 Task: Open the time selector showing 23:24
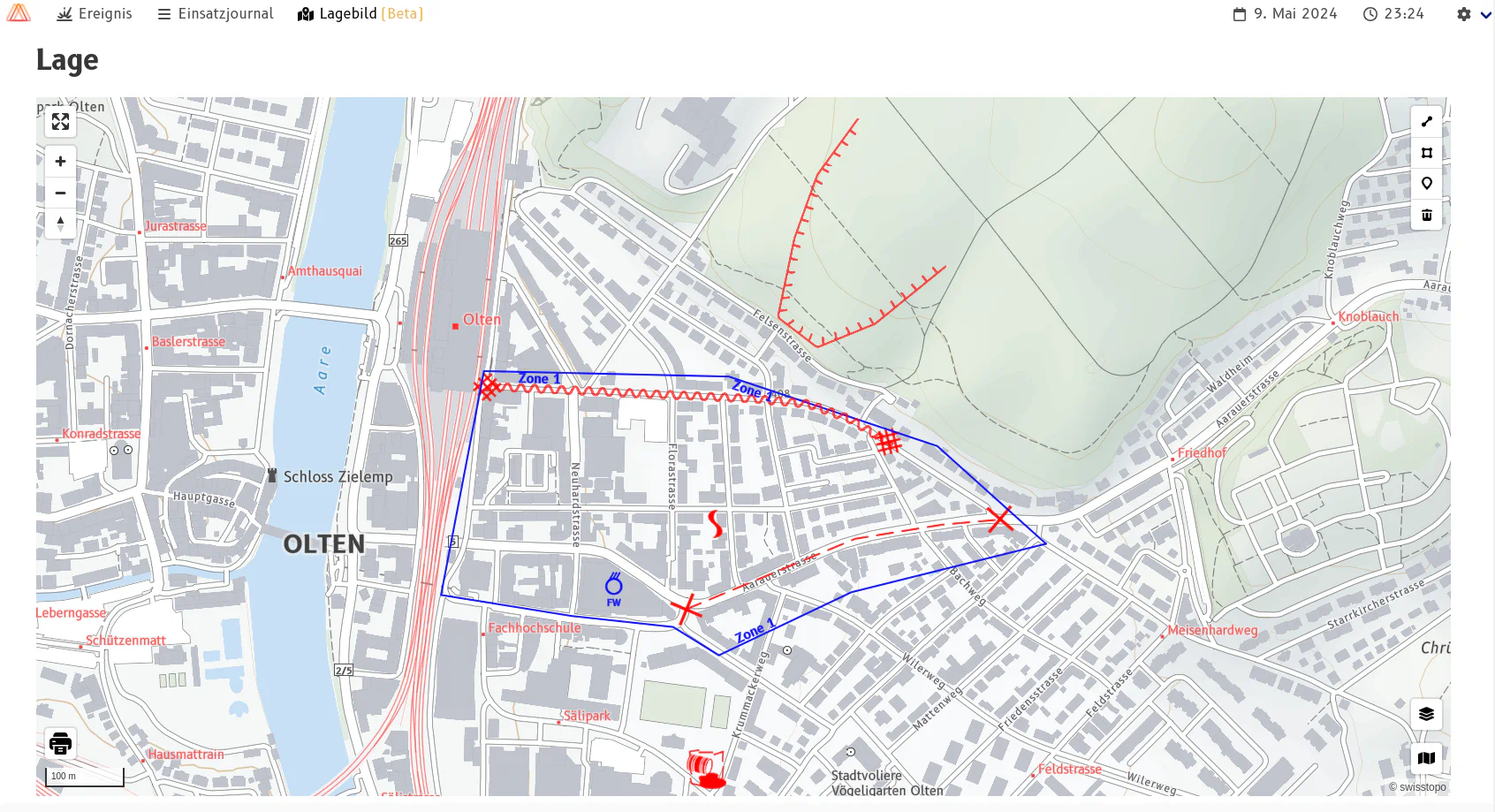[1393, 14]
